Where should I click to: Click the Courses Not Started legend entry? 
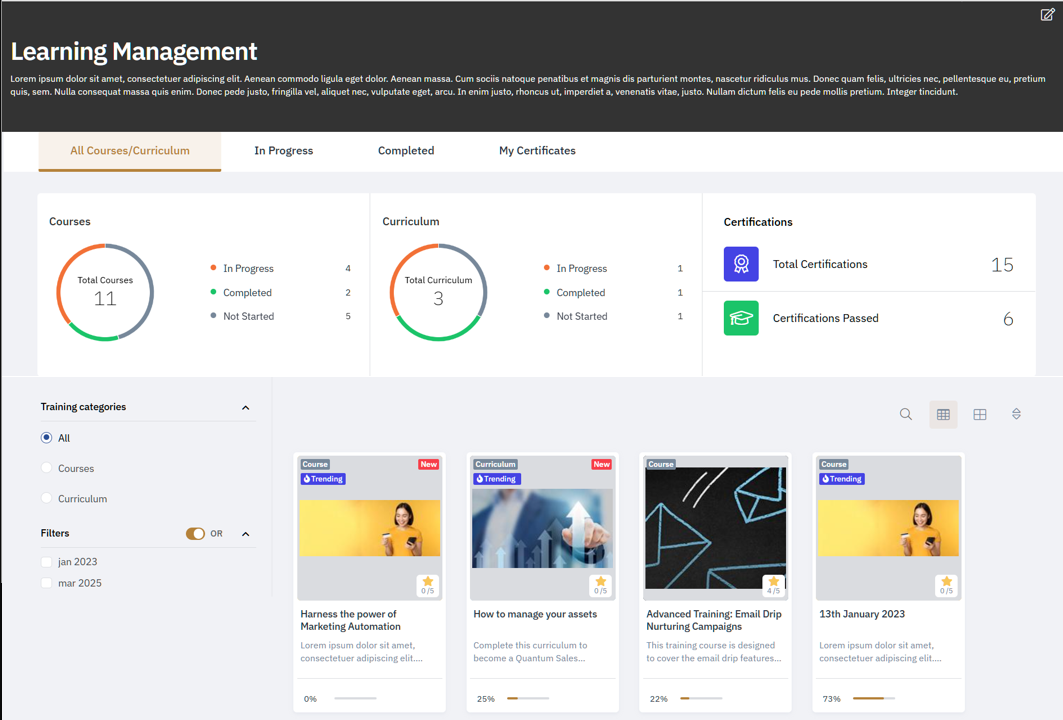pos(281,316)
